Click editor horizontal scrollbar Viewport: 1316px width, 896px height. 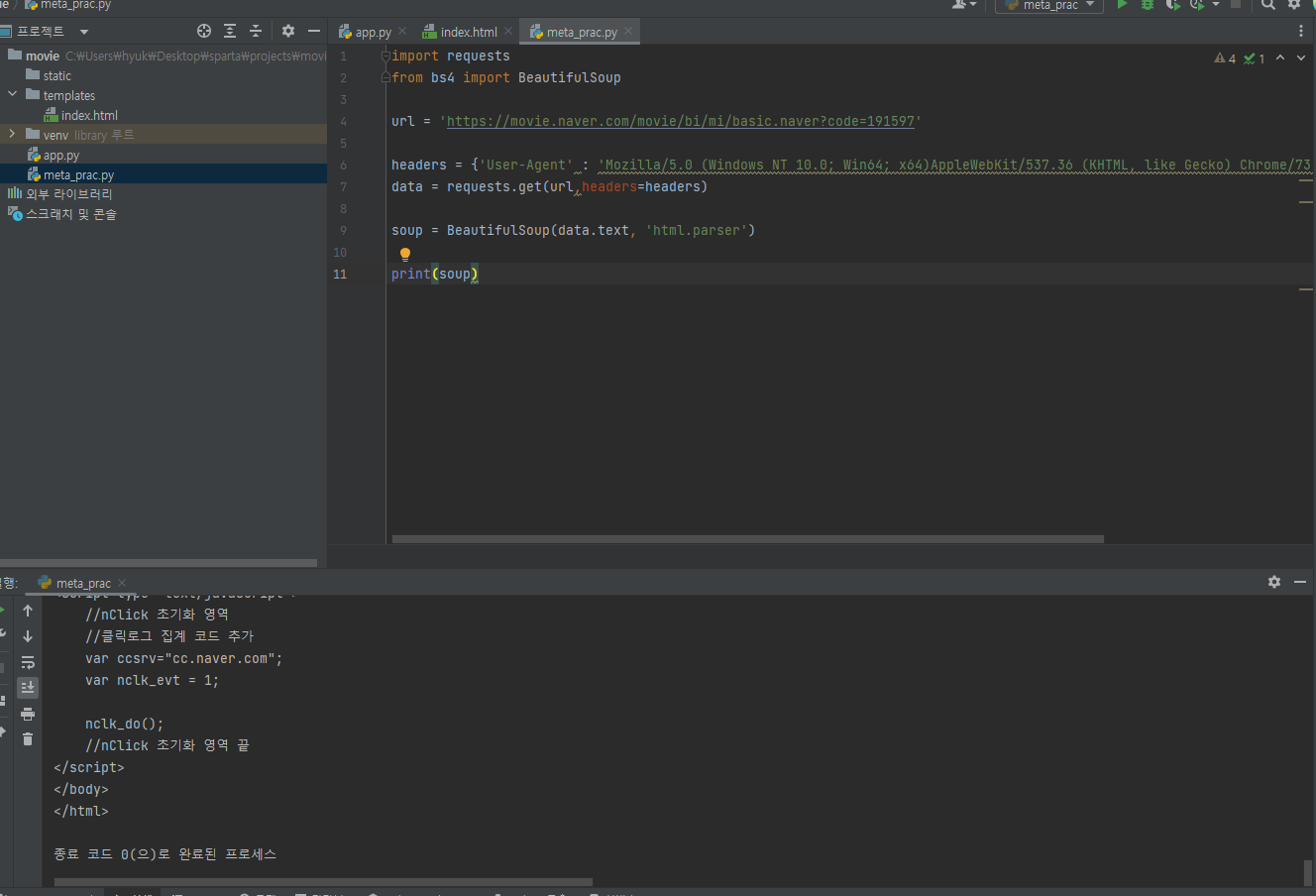[x=748, y=539]
